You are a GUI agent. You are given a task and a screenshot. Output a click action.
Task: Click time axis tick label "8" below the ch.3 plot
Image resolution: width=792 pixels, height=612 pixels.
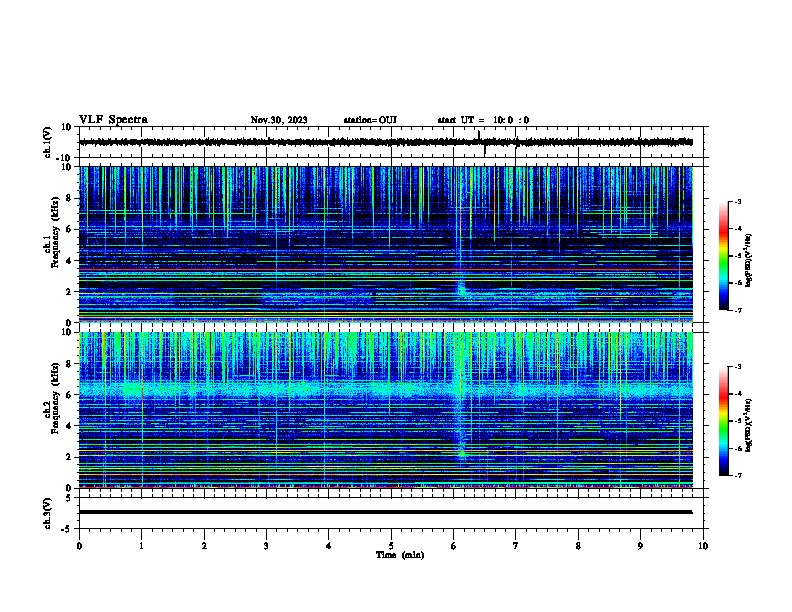pos(578,546)
